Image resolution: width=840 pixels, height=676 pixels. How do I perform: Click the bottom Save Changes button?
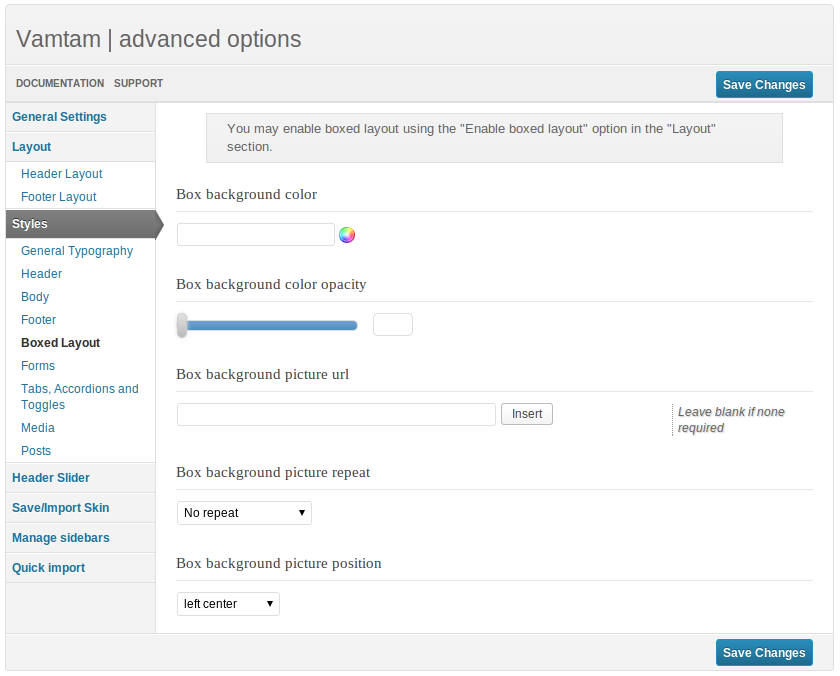point(764,652)
